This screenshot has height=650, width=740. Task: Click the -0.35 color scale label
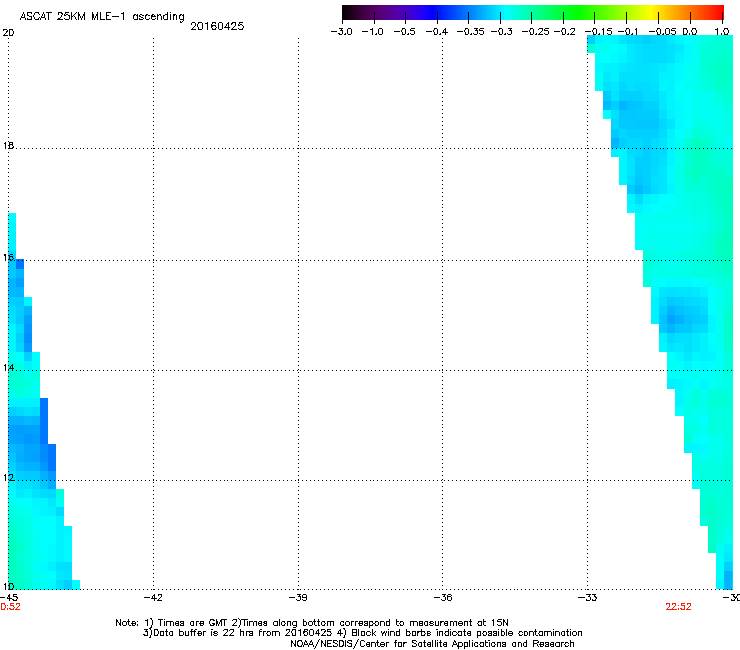tap(471, 32)
